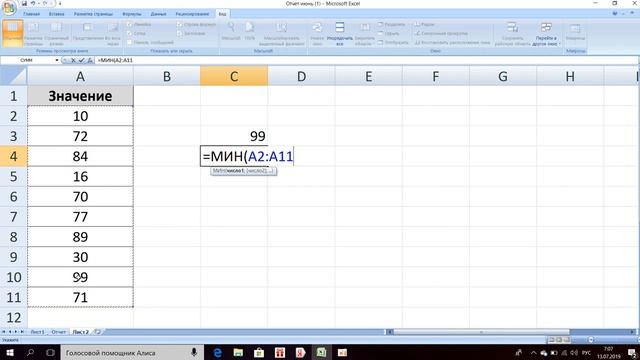Click the status bar zoom slider
The height and width of the screenshot is (360, 640).
pos(591,340)
